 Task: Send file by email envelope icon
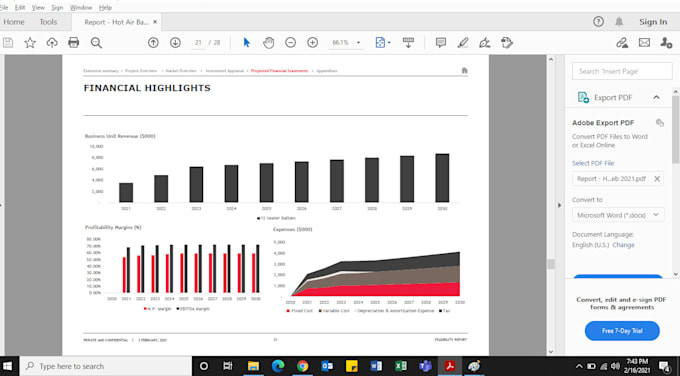click(644, 43)
